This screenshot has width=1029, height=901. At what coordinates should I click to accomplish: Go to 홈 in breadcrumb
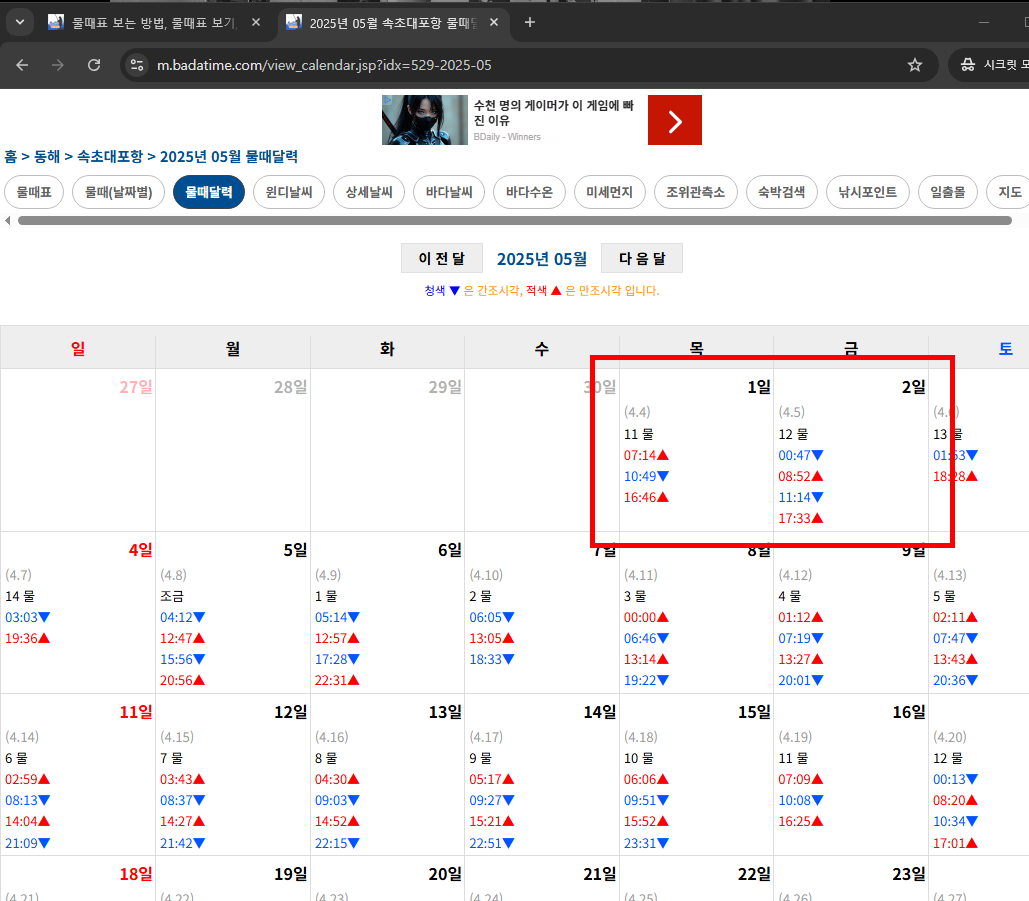pyautogui.click(x=10, y=157)
